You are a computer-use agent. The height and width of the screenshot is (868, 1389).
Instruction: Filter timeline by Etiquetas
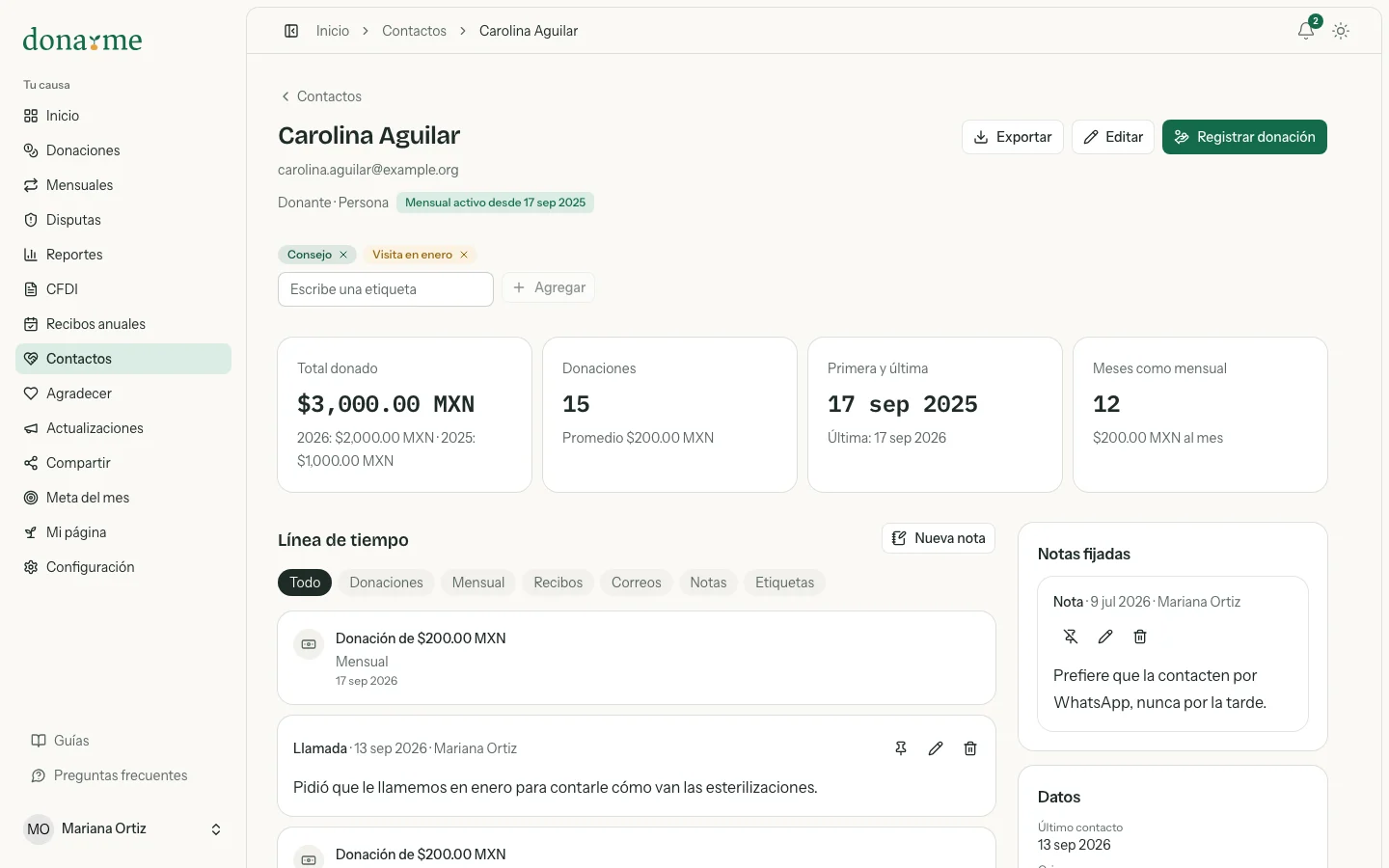click(785, 583)
